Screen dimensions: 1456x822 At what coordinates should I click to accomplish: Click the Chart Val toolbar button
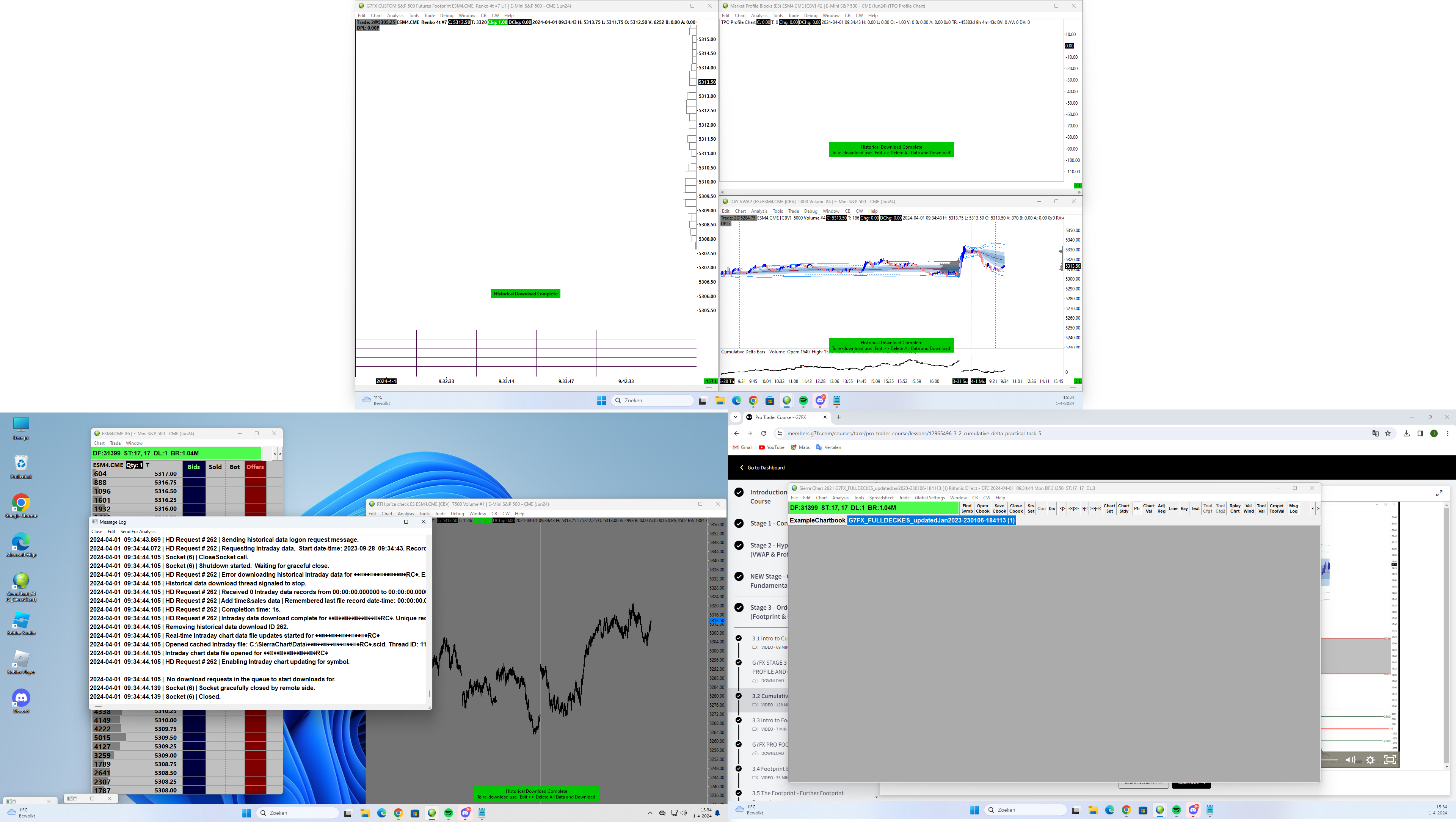click(x=1148, y=508)
